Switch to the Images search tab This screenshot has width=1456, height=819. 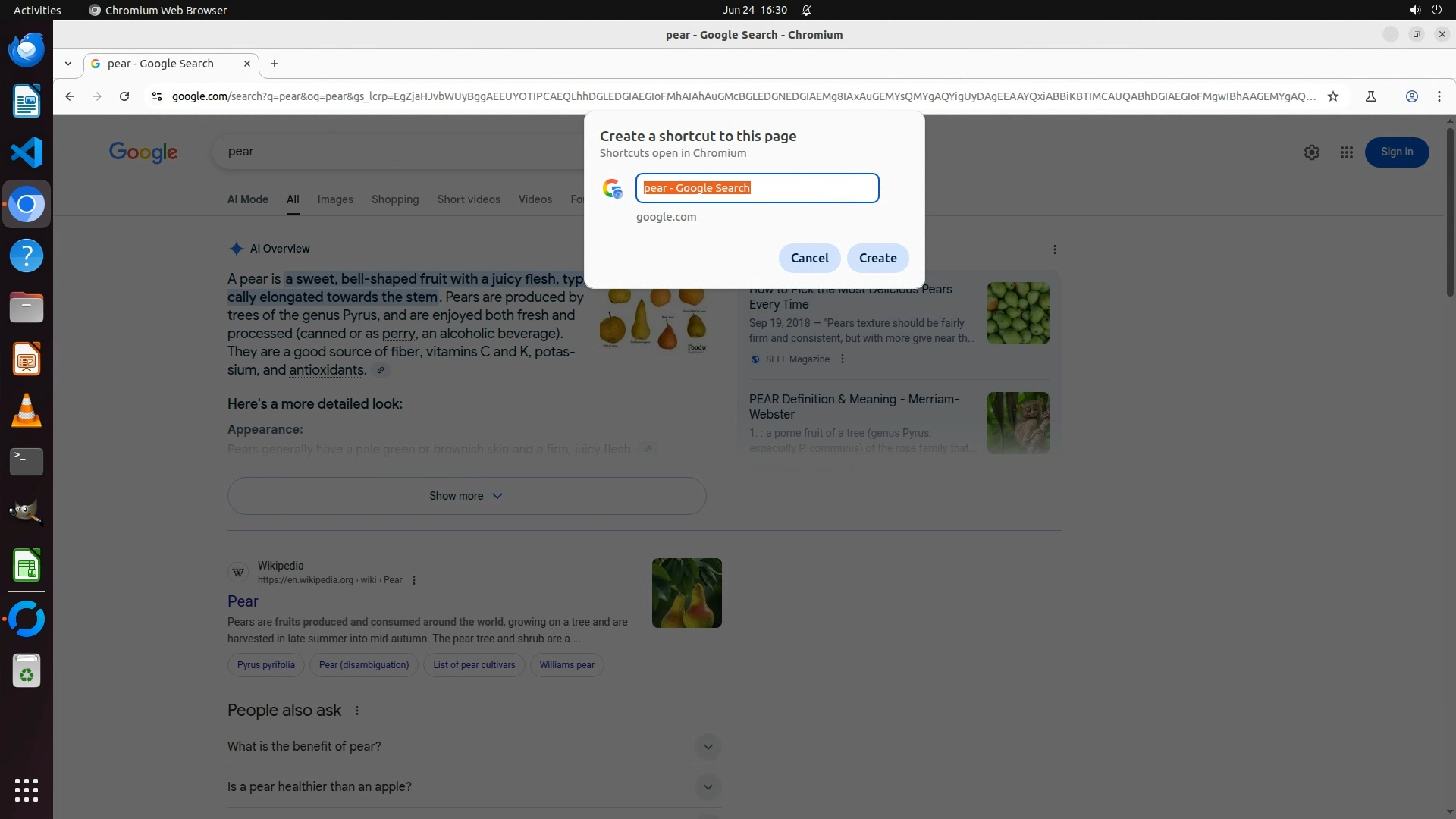tap(335, 199)
